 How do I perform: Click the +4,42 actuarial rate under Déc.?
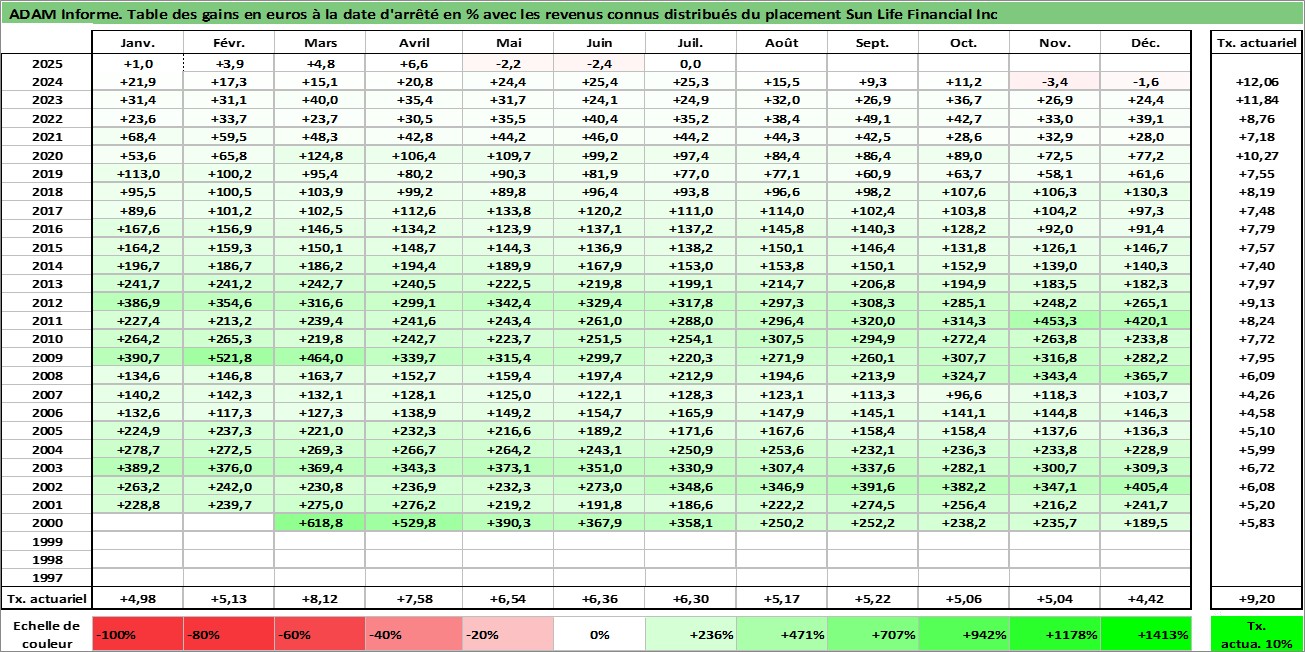coord(1146,599)
